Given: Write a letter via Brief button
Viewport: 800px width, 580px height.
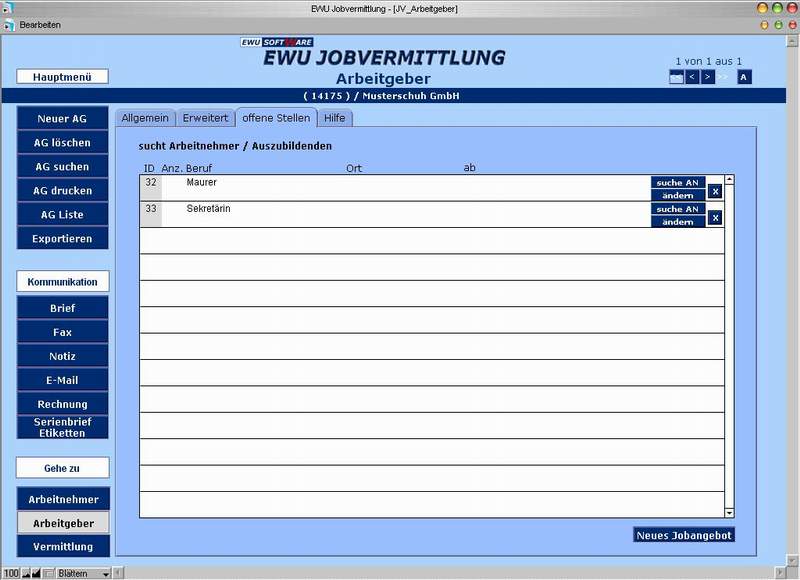Looking at the screenshot, I should [62, 308].
